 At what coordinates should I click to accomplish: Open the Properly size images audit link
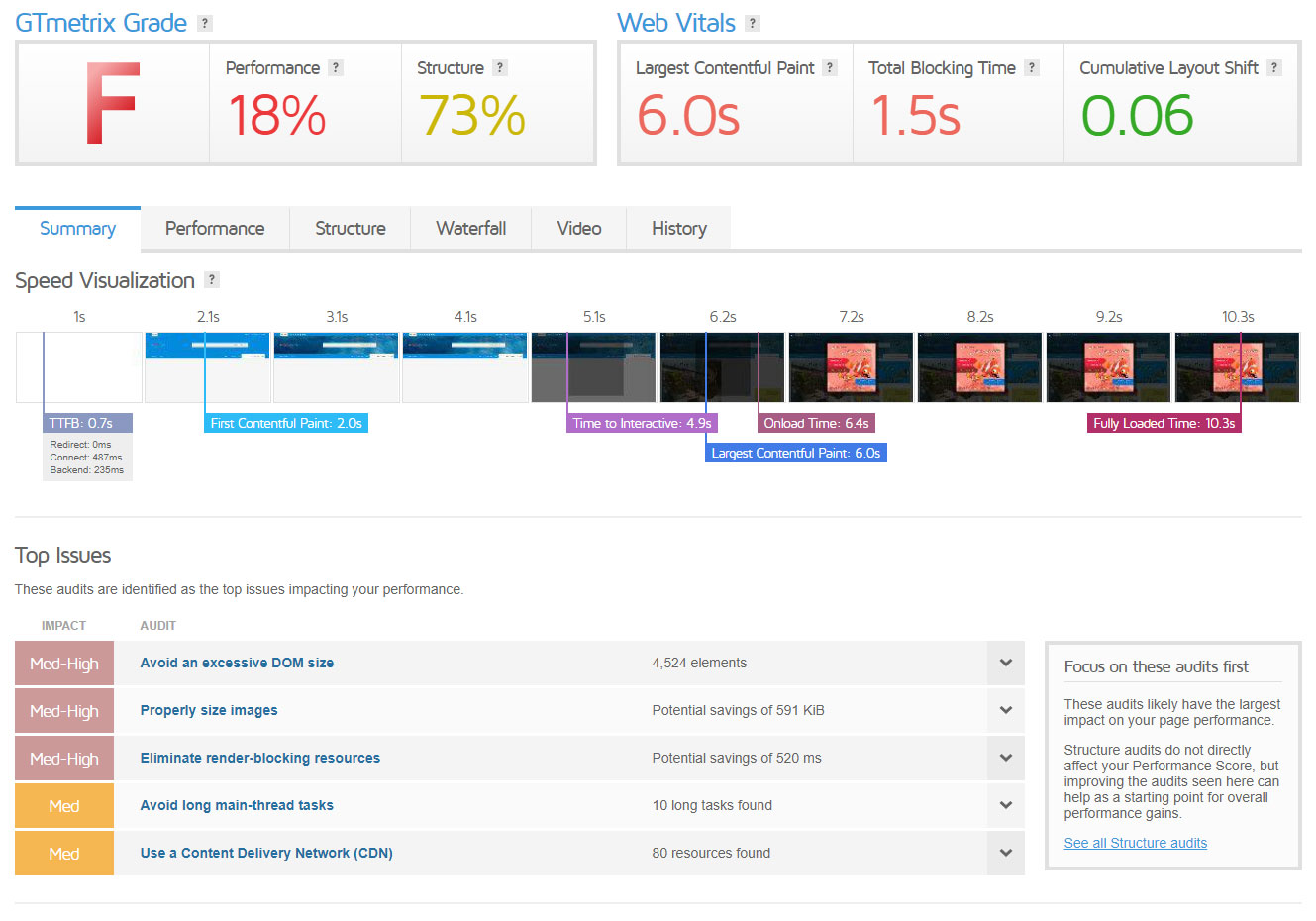point(209,710)
